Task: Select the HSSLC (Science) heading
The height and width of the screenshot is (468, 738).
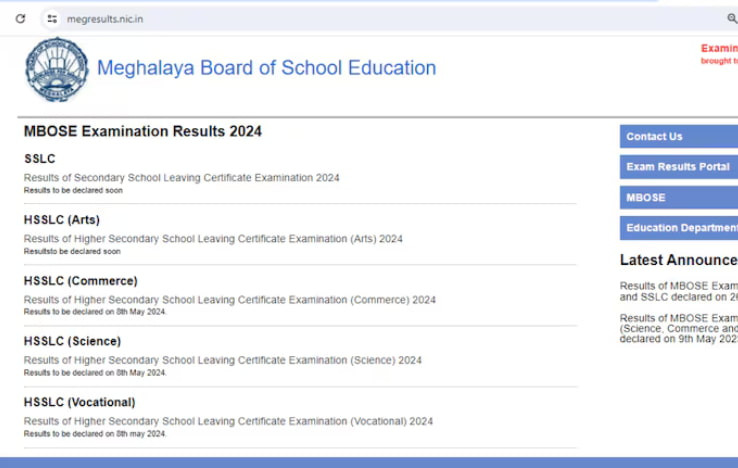Action: (x=72, y=341)
